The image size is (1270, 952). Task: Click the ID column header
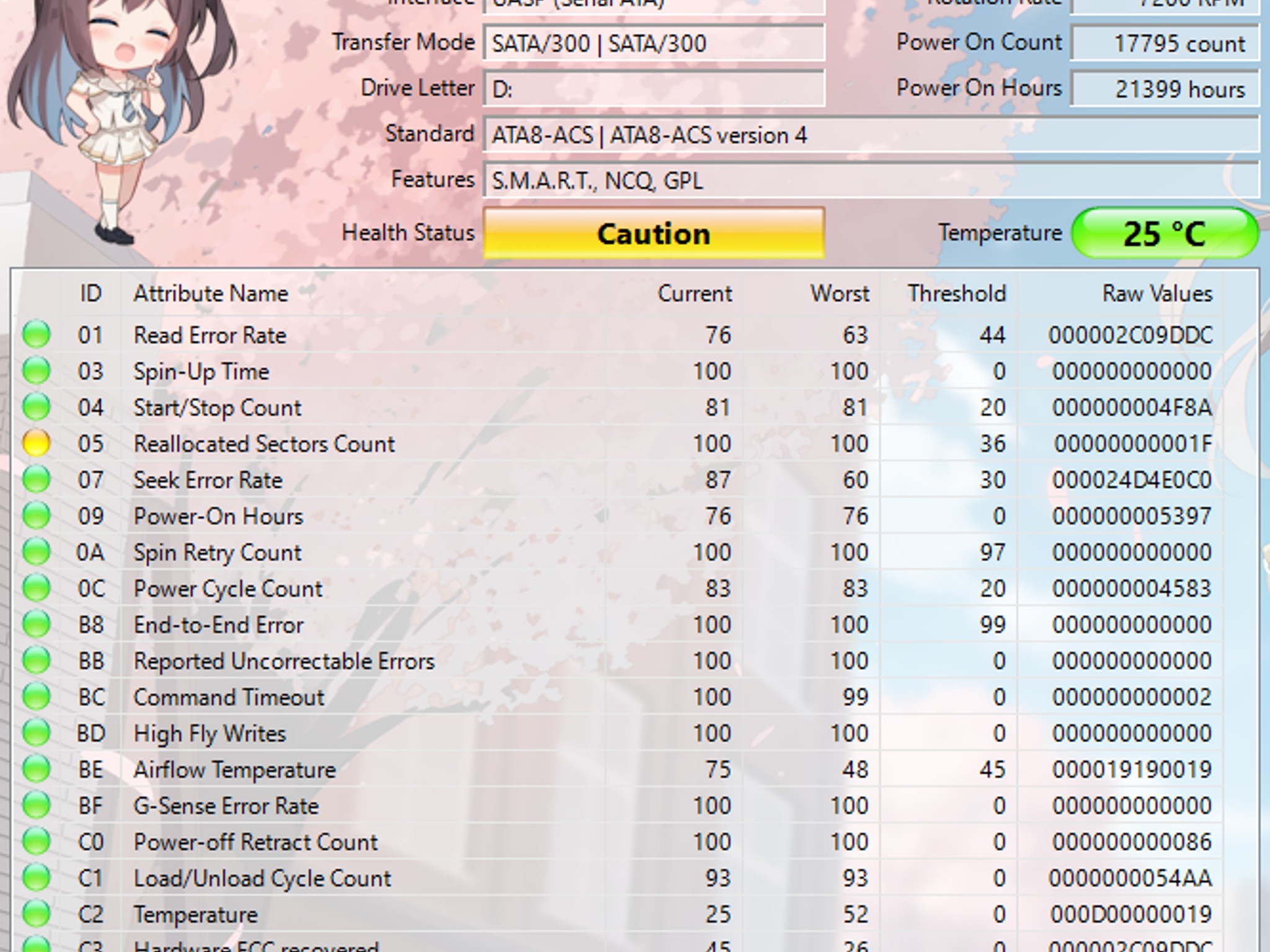tap(91, 293)
